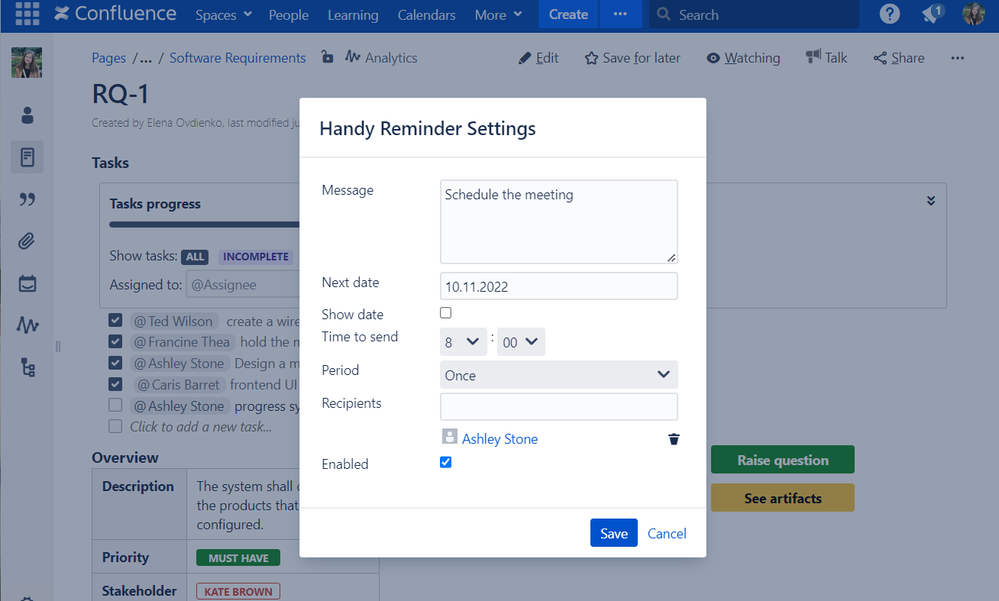Click See artifacts button
The height and width of the screenshot is (601, 999).
click(782, 498)
